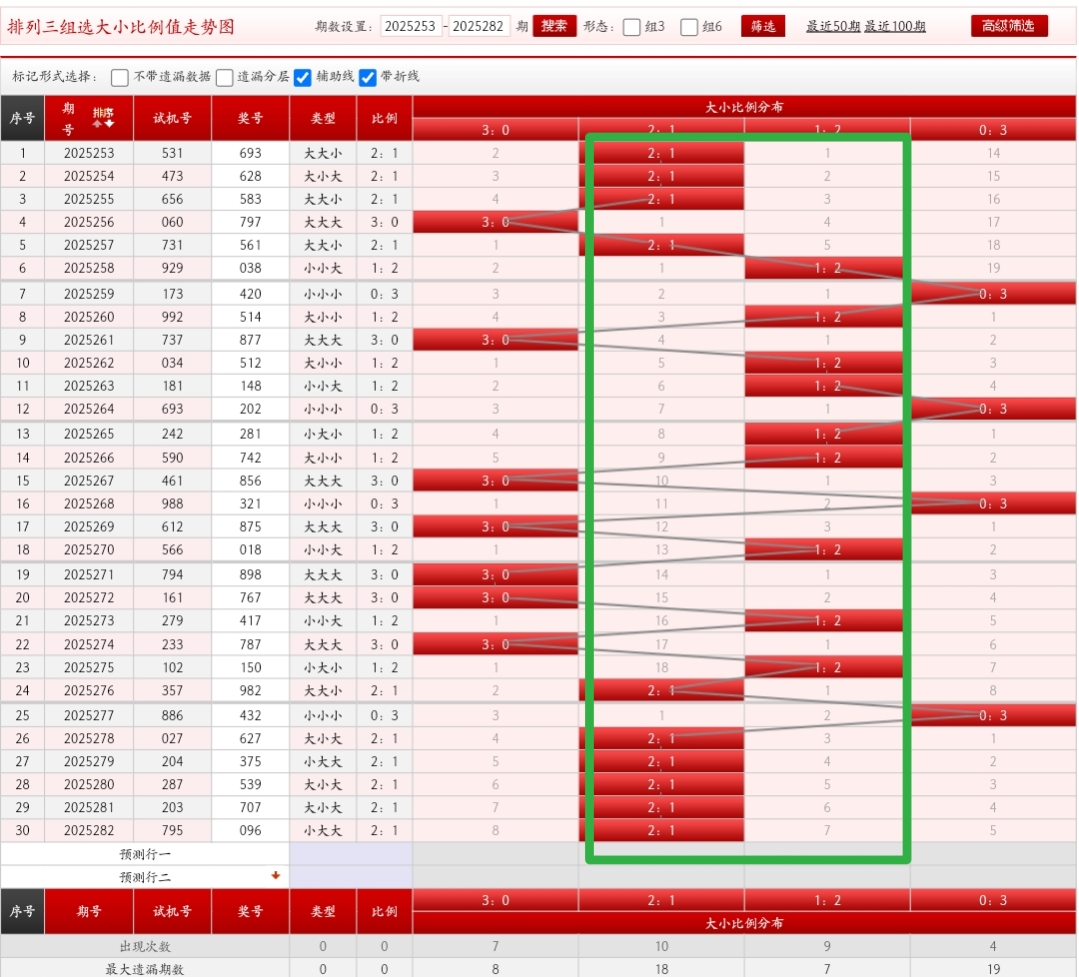Check the 组6 form checkbox
Viewport: 1079px width, 977px height.
689,27
